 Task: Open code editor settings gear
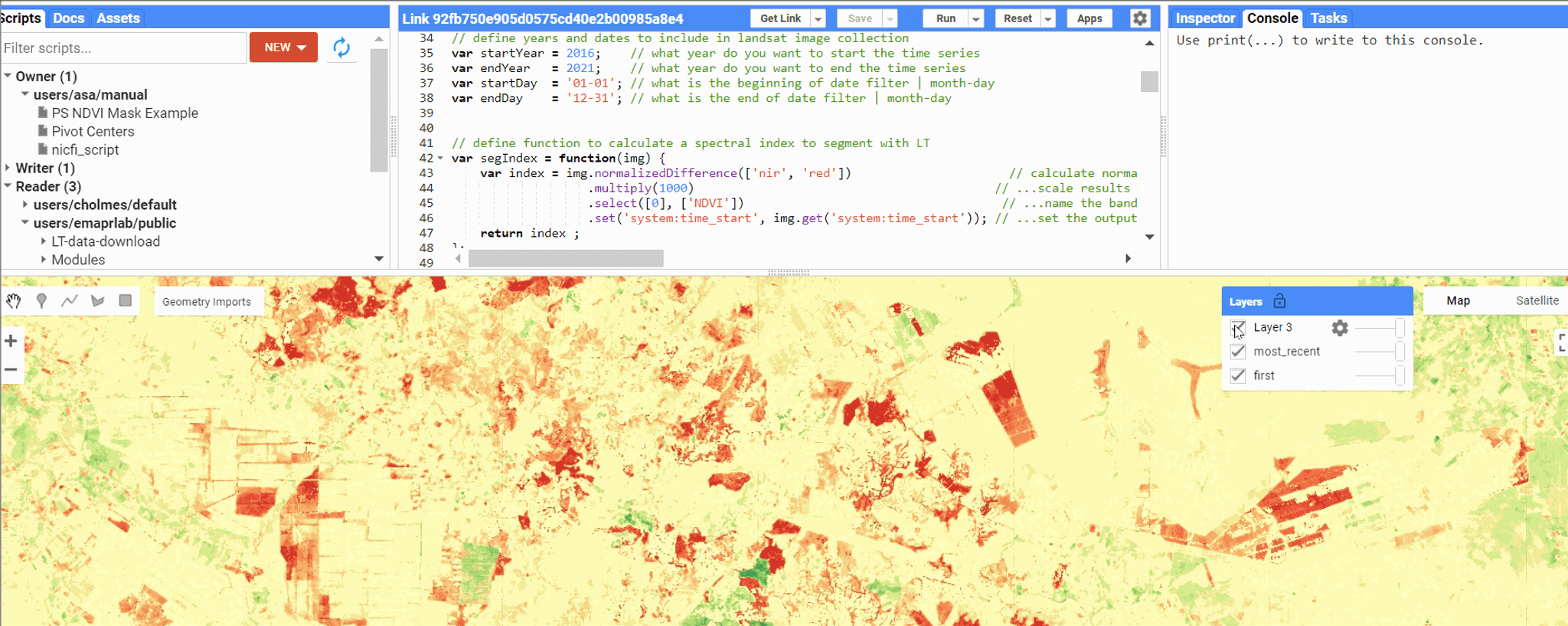1140,18
